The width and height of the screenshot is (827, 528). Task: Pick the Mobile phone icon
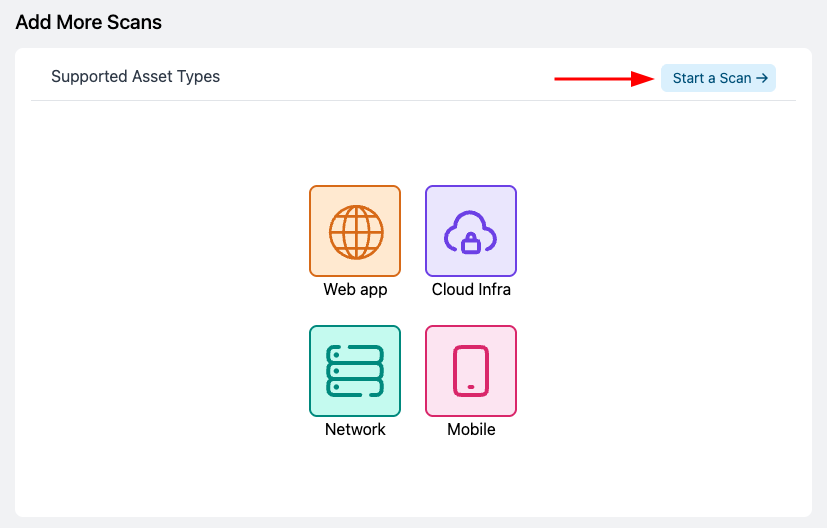click(471, 371)
